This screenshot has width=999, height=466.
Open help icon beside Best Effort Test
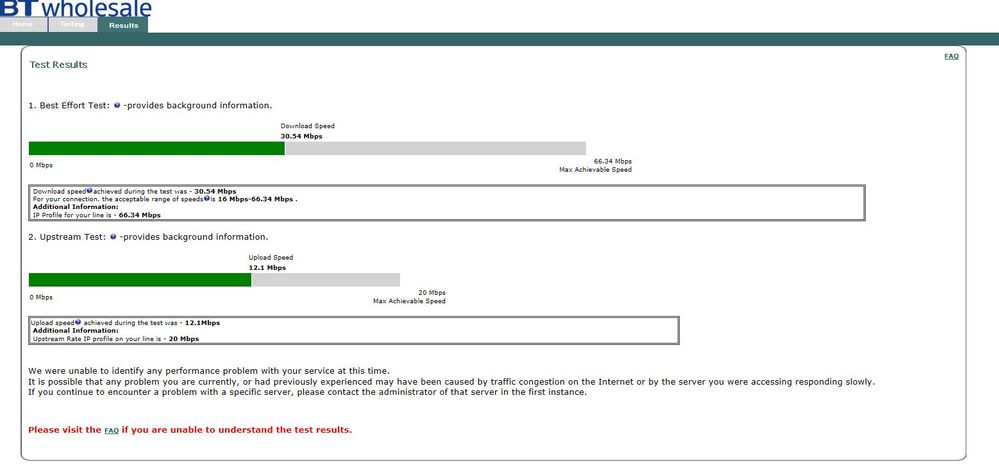(x=117, y=105)
